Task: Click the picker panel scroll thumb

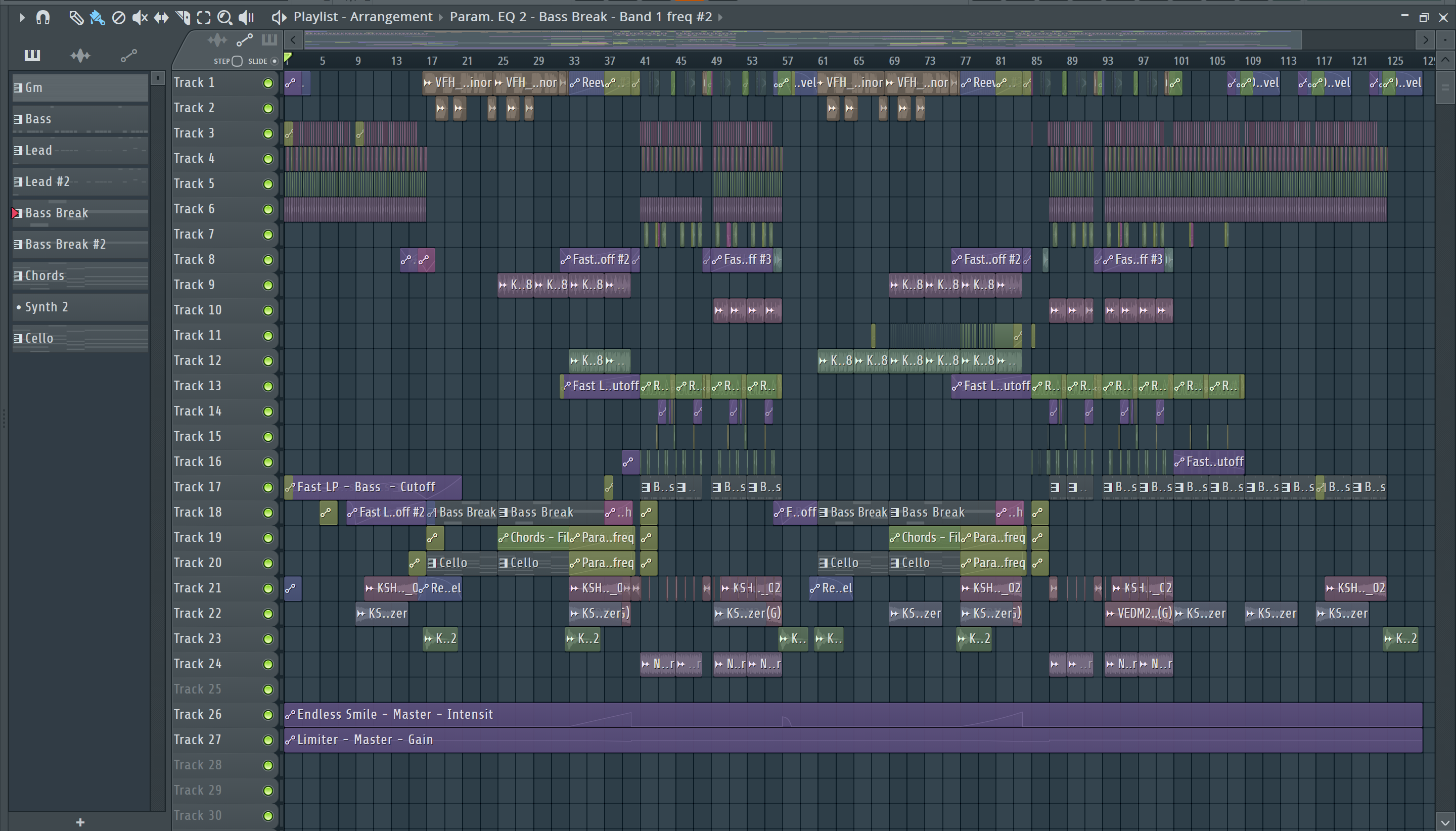Action: (x=158, y=78)
